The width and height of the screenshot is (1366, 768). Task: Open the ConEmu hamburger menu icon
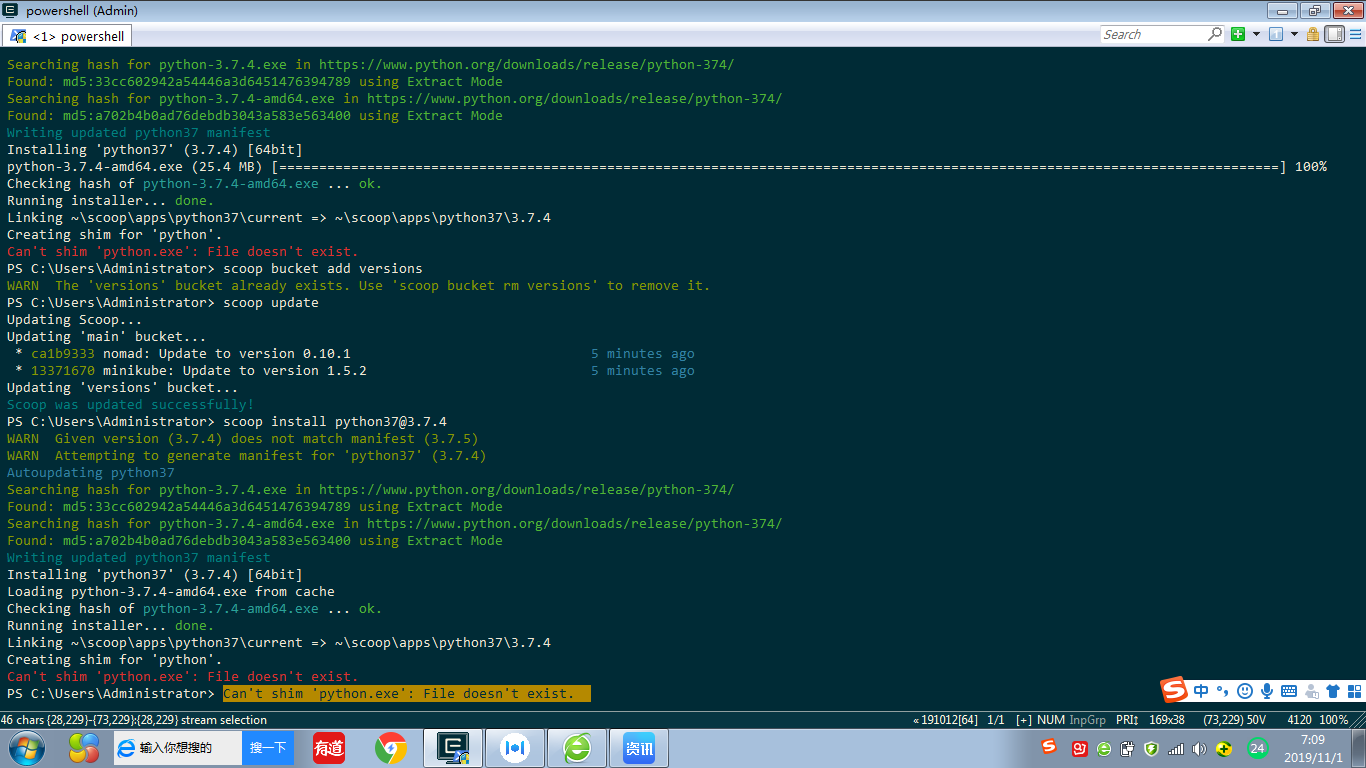1356,33
